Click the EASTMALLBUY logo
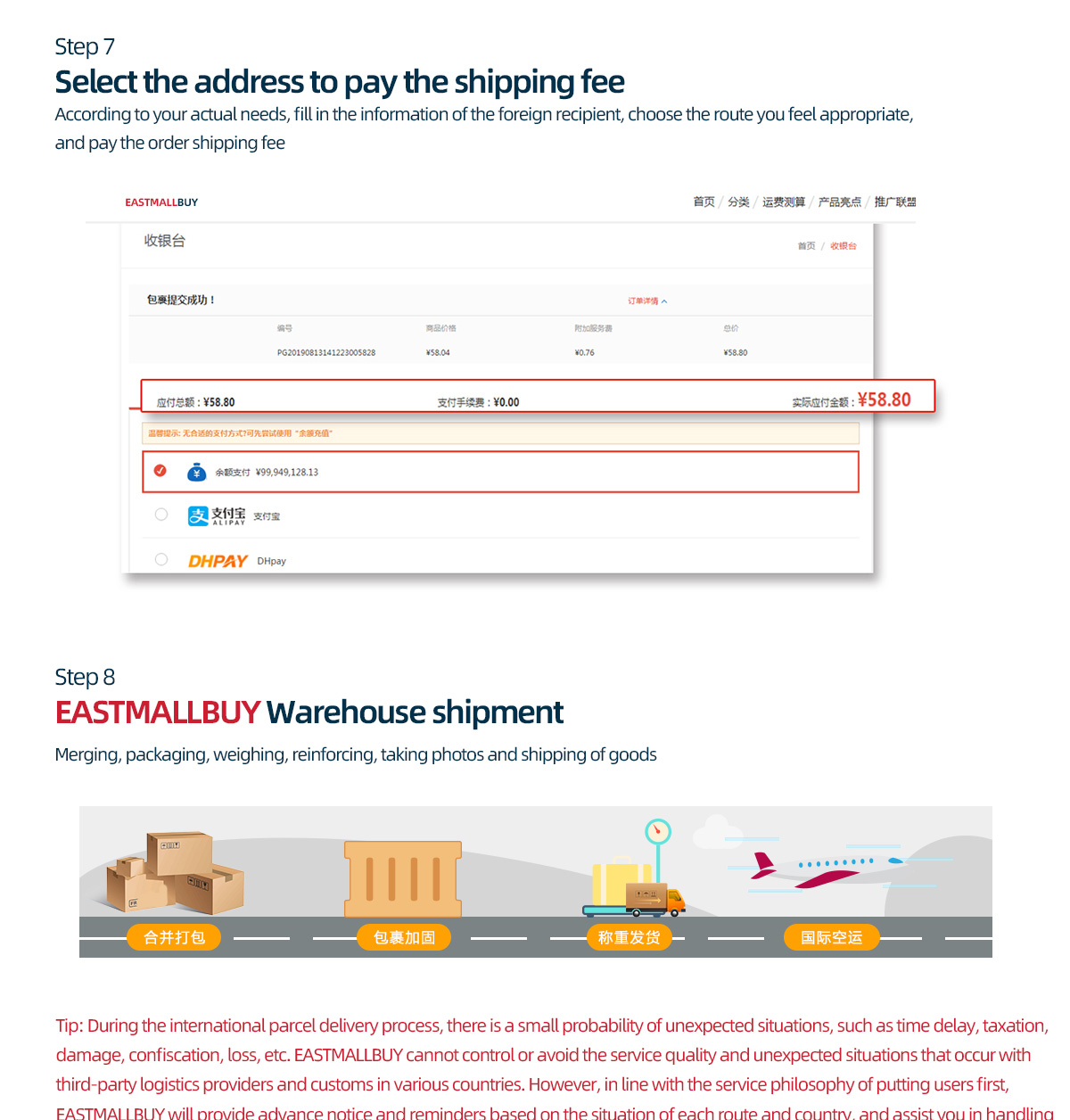The width and height of the screenshot is (1070, 1120). [x=161, y=202]
